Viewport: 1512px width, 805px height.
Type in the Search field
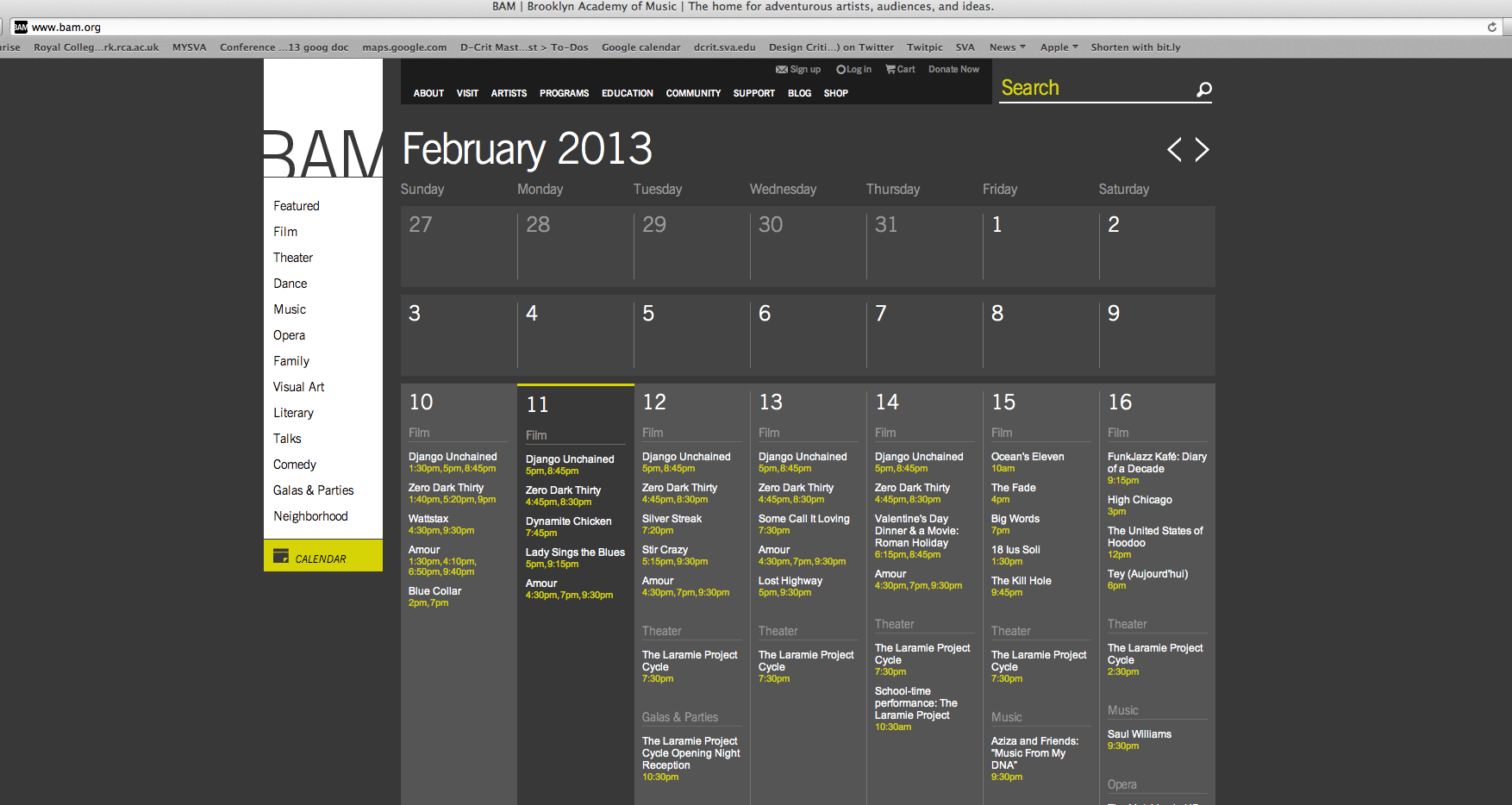coord(1093,89)
